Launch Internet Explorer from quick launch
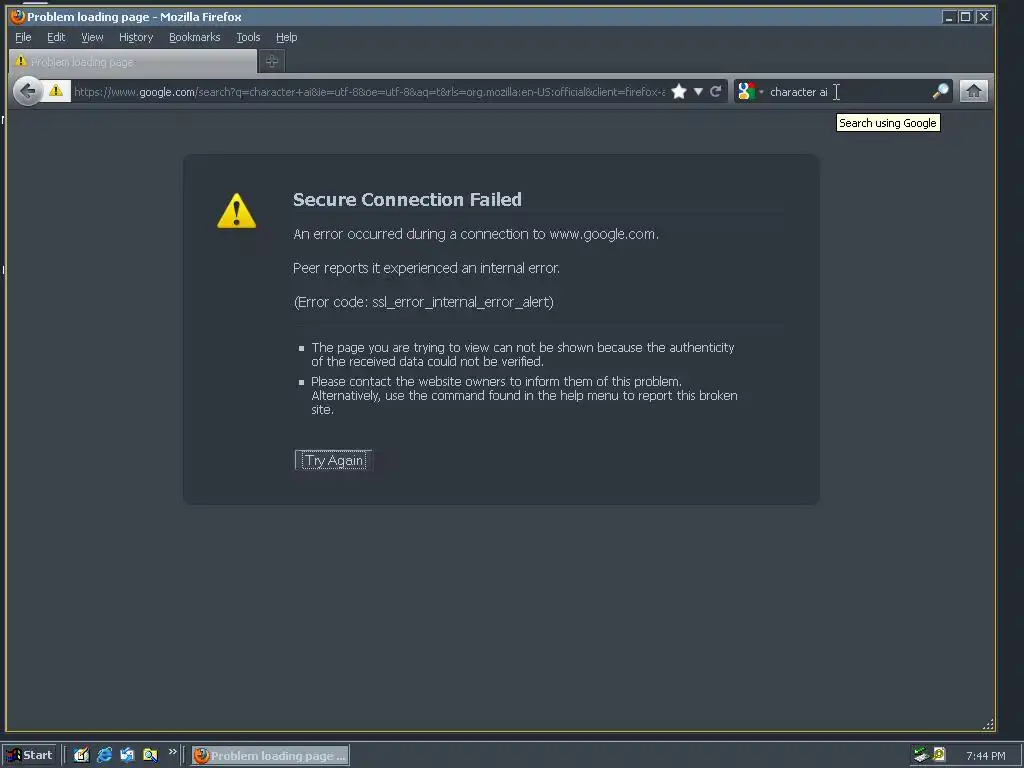Image resolution: width=1024 pixels, height=768 pixels. [104, 755]
